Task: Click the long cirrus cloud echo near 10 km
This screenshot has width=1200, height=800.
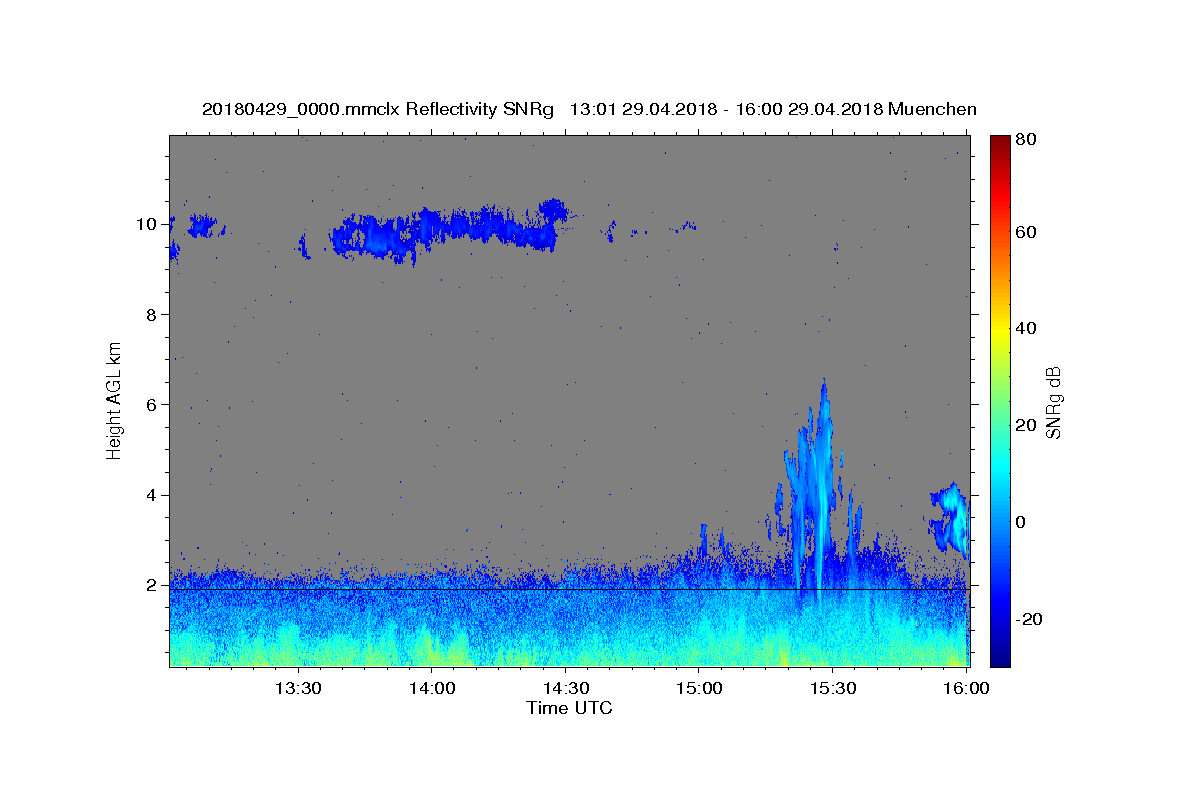Action: coord(450,232)
